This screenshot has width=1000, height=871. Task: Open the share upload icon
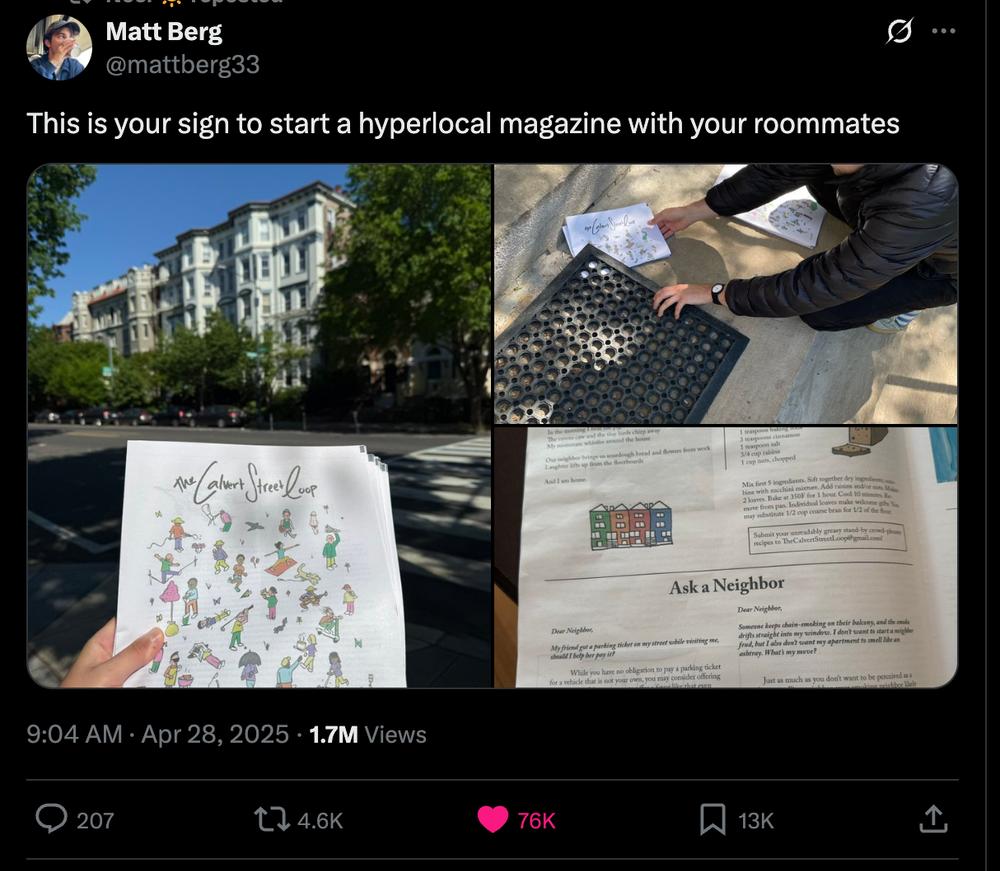933,819
